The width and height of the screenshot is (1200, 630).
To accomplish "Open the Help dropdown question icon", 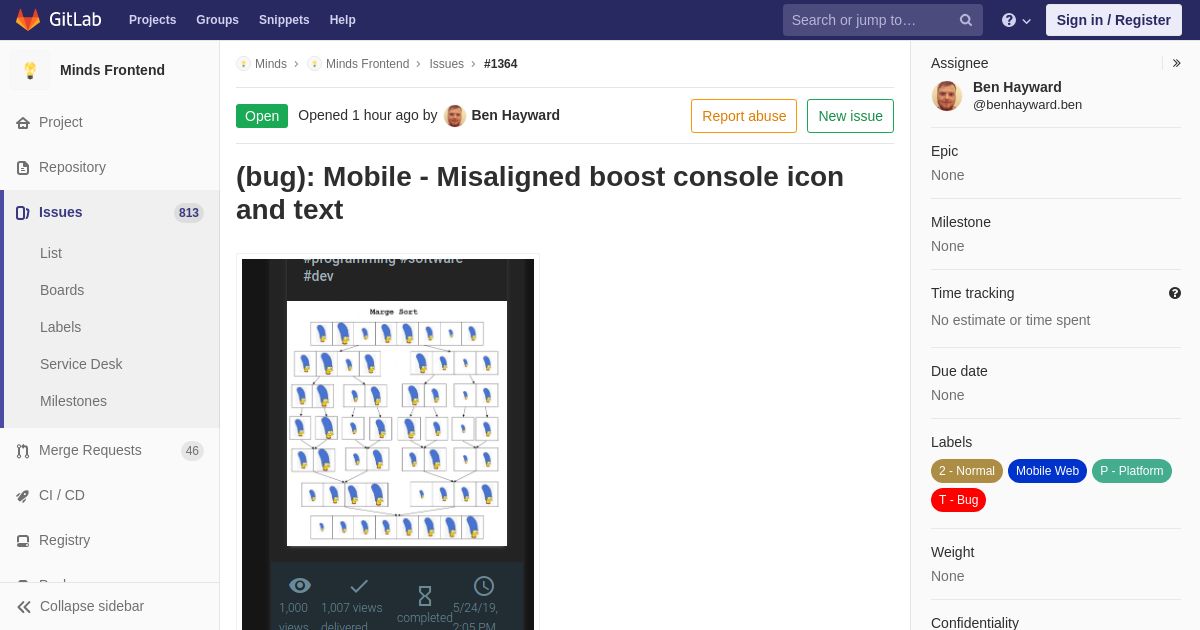I will coord(1016,20).
